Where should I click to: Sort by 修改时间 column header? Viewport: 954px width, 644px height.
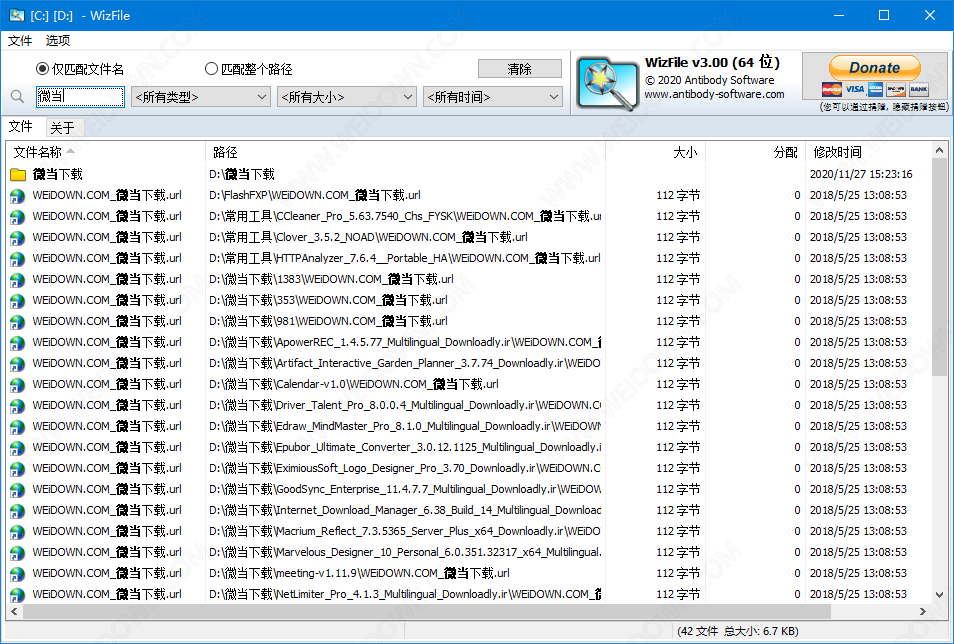point(868,152)
